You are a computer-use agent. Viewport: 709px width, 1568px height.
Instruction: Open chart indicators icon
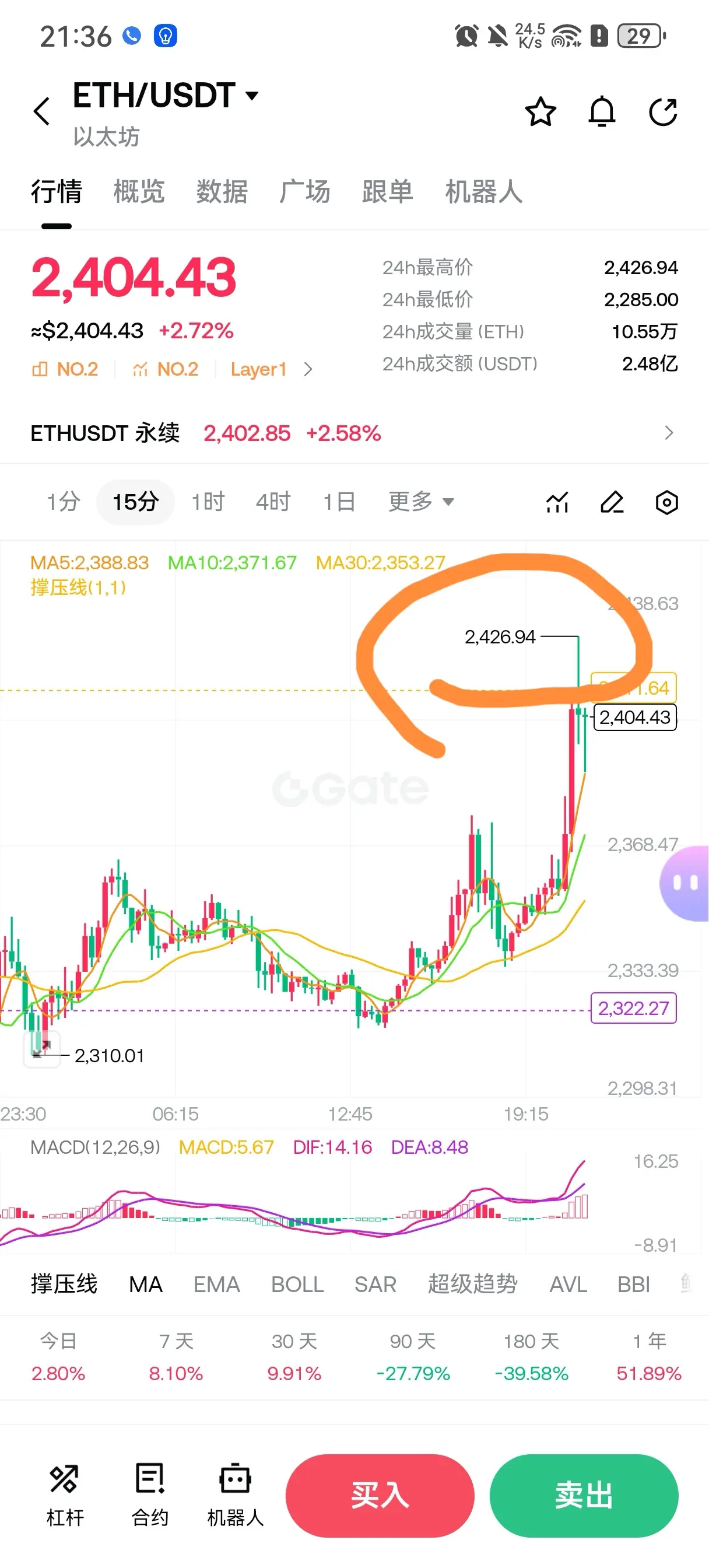pos(557,502)
